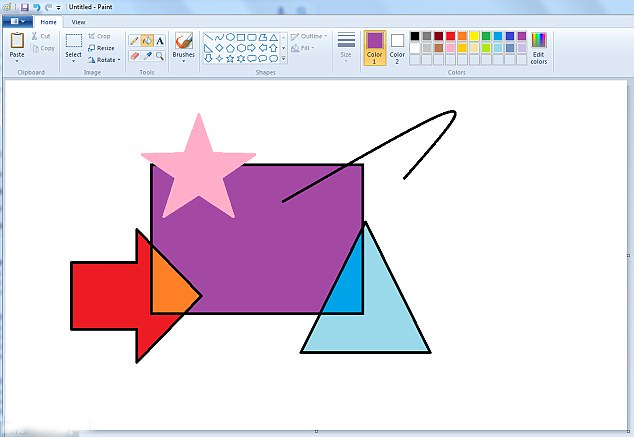Select the Color picker eyedropper
The image size is (634, 437).
coord(147,56)
